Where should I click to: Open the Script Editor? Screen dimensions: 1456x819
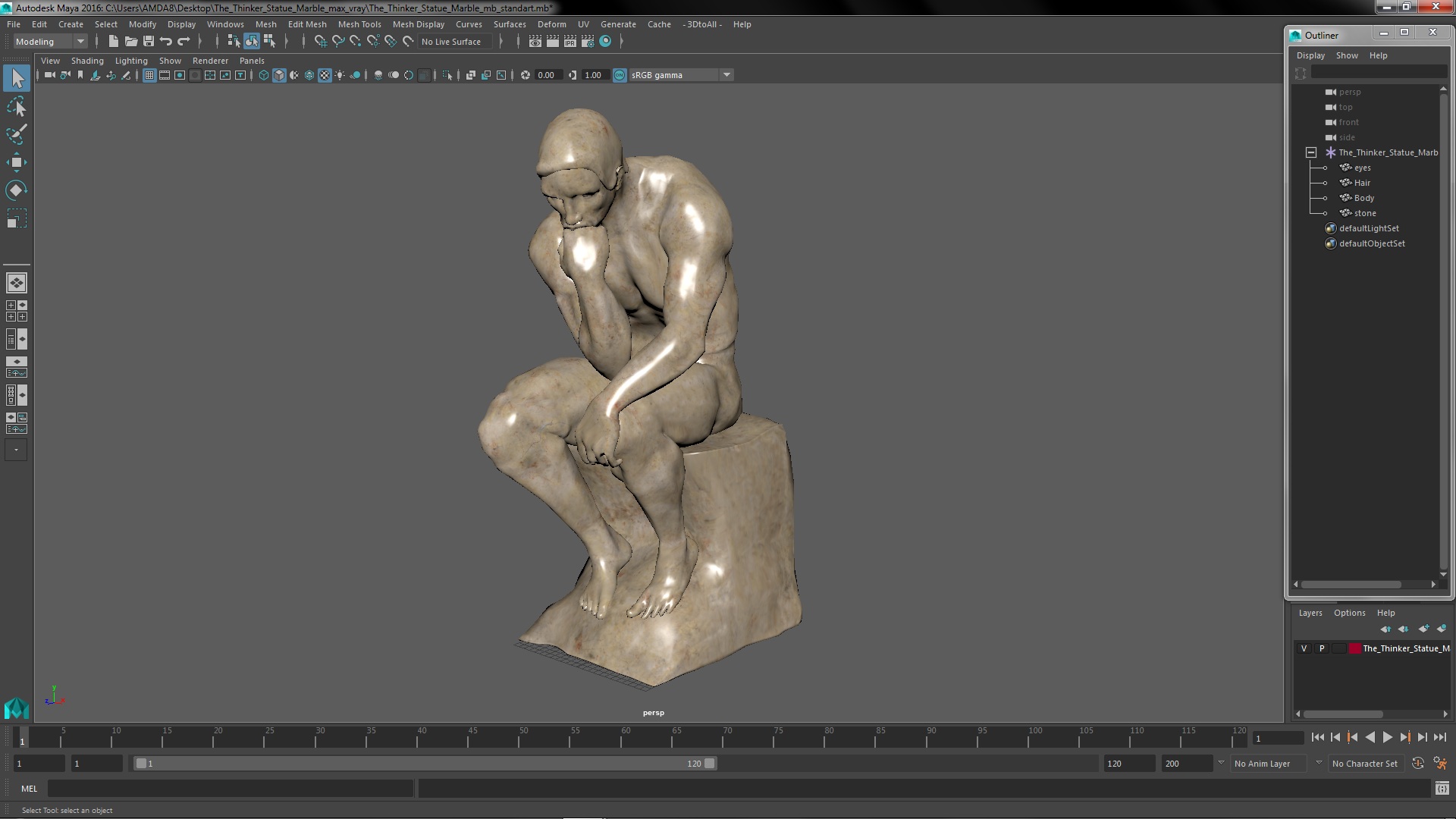coord(1442,789)
